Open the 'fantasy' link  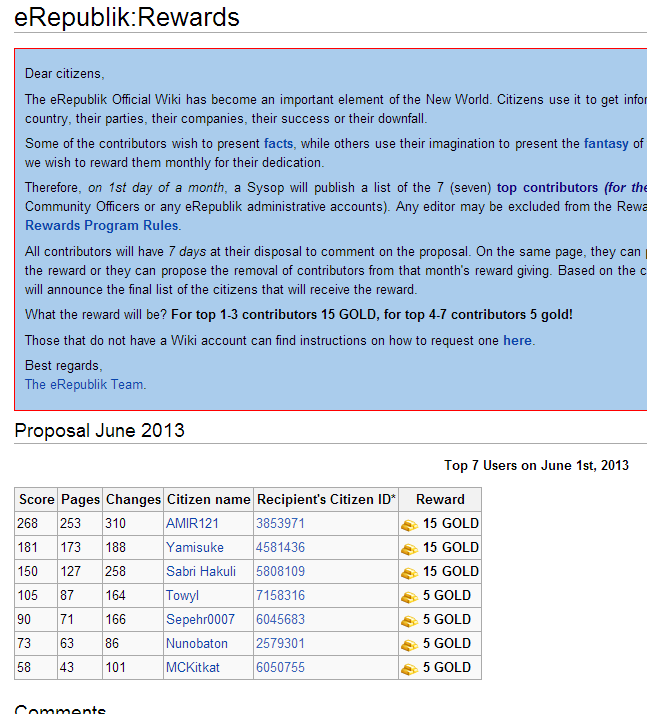pyautogui.click(x=606, y=143)
